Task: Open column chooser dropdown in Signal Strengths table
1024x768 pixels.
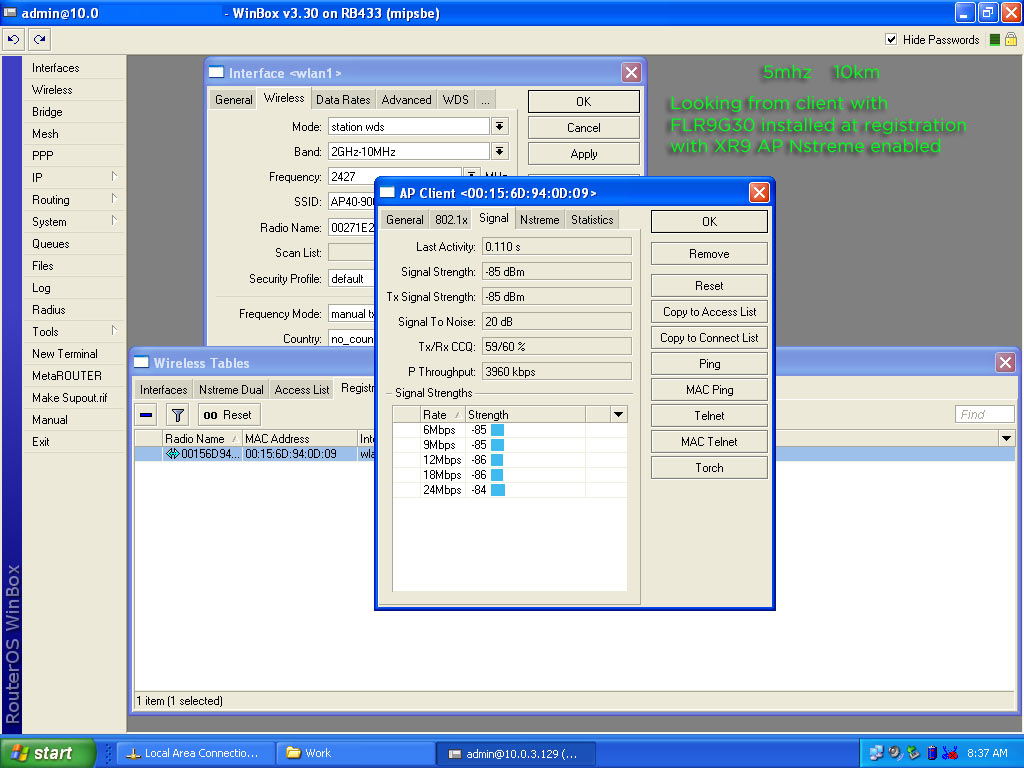Action: [x=618, y=415]
